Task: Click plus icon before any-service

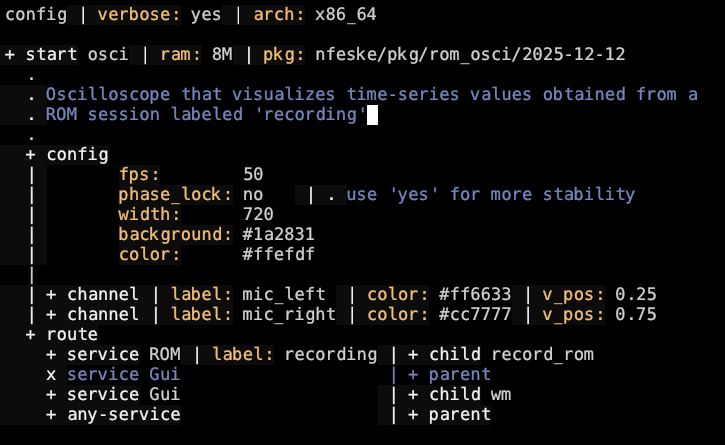Action: click(x=51, y=414)
